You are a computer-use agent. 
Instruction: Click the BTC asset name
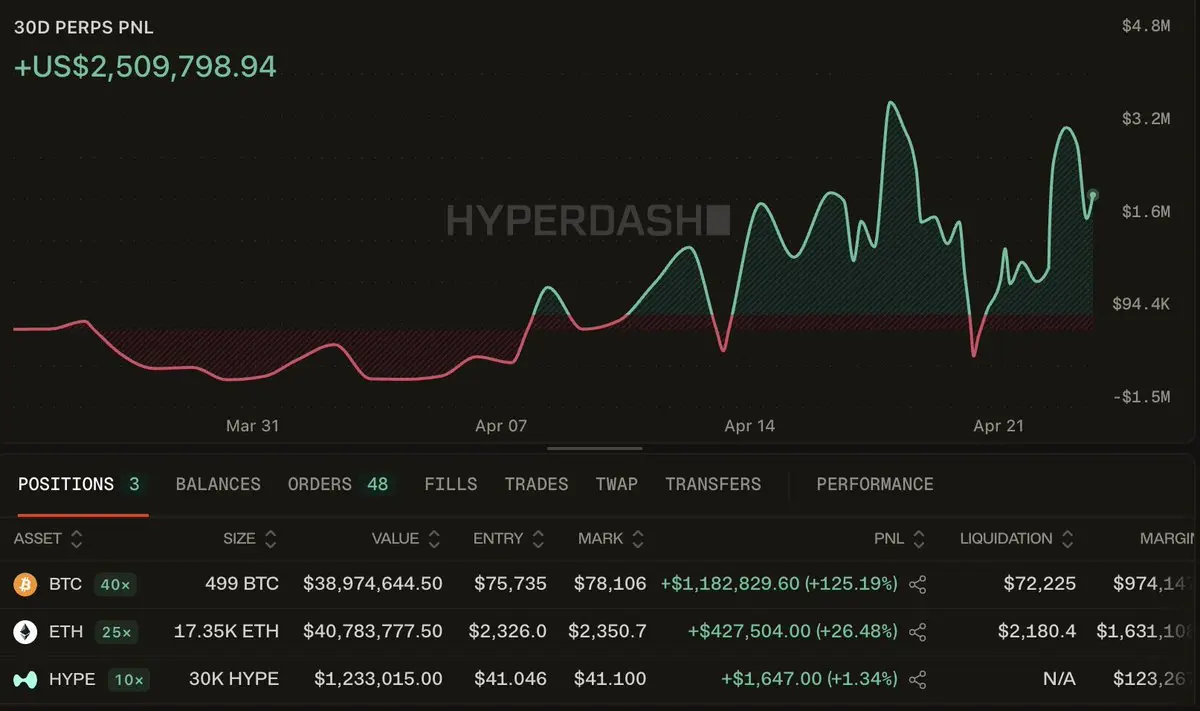click(x=65, y=584)
